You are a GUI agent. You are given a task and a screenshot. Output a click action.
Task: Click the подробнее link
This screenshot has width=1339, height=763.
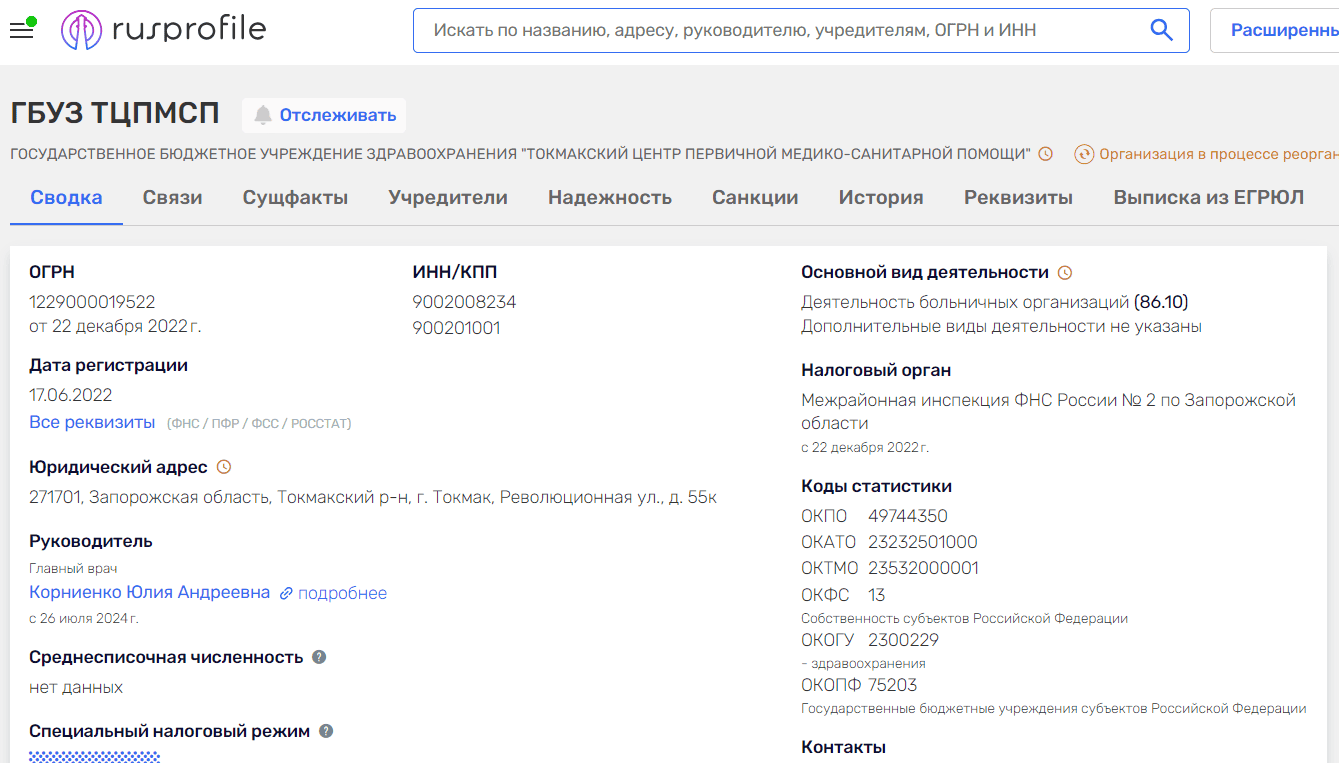342,593
